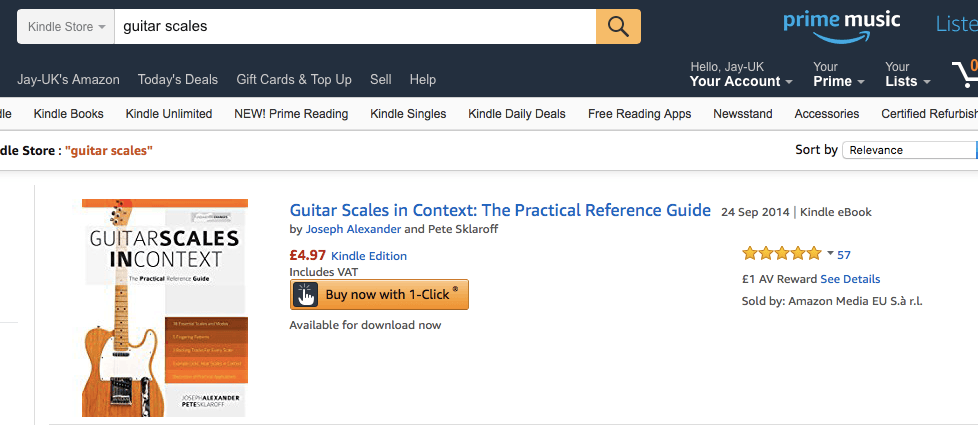Click the Prime Music logo
Screen dimensions: 978x425
pyautogui.click(x=842, y=25)
